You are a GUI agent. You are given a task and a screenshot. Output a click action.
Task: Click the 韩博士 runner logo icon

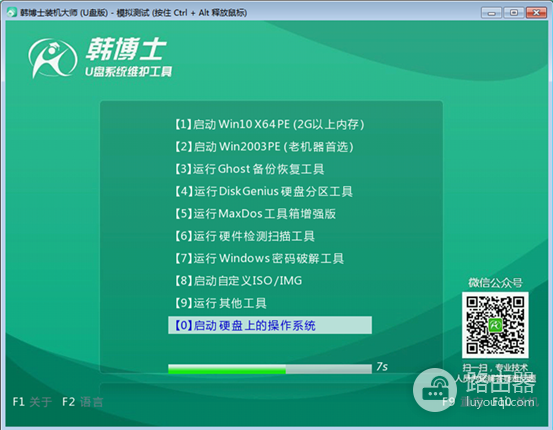click(x=53, y=58)
